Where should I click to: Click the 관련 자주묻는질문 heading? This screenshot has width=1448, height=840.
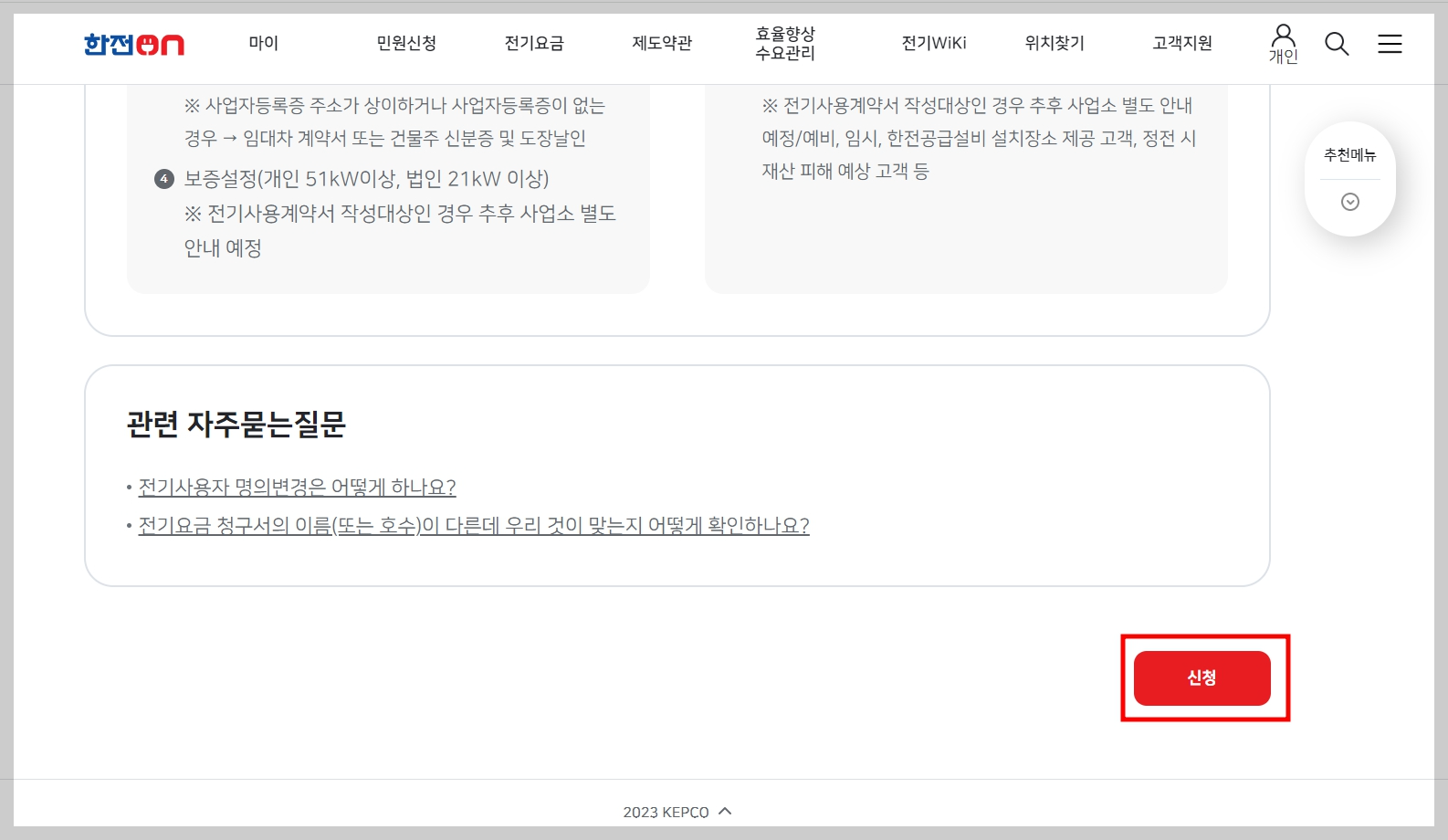tap(236, 425)
